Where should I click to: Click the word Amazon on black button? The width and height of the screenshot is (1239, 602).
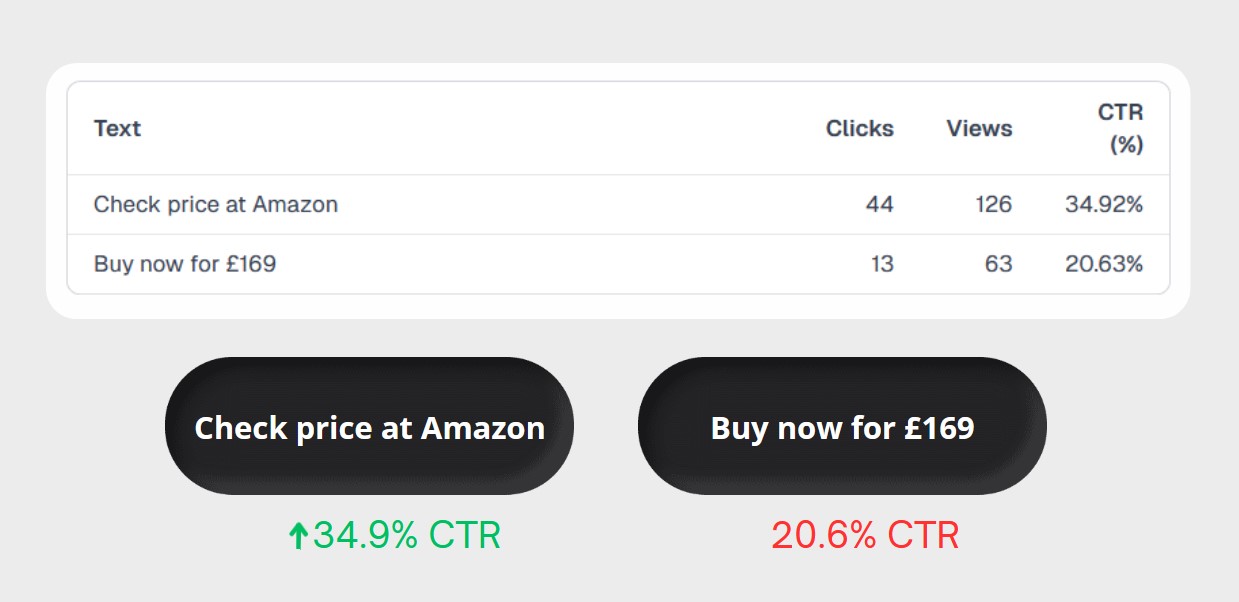483,428
